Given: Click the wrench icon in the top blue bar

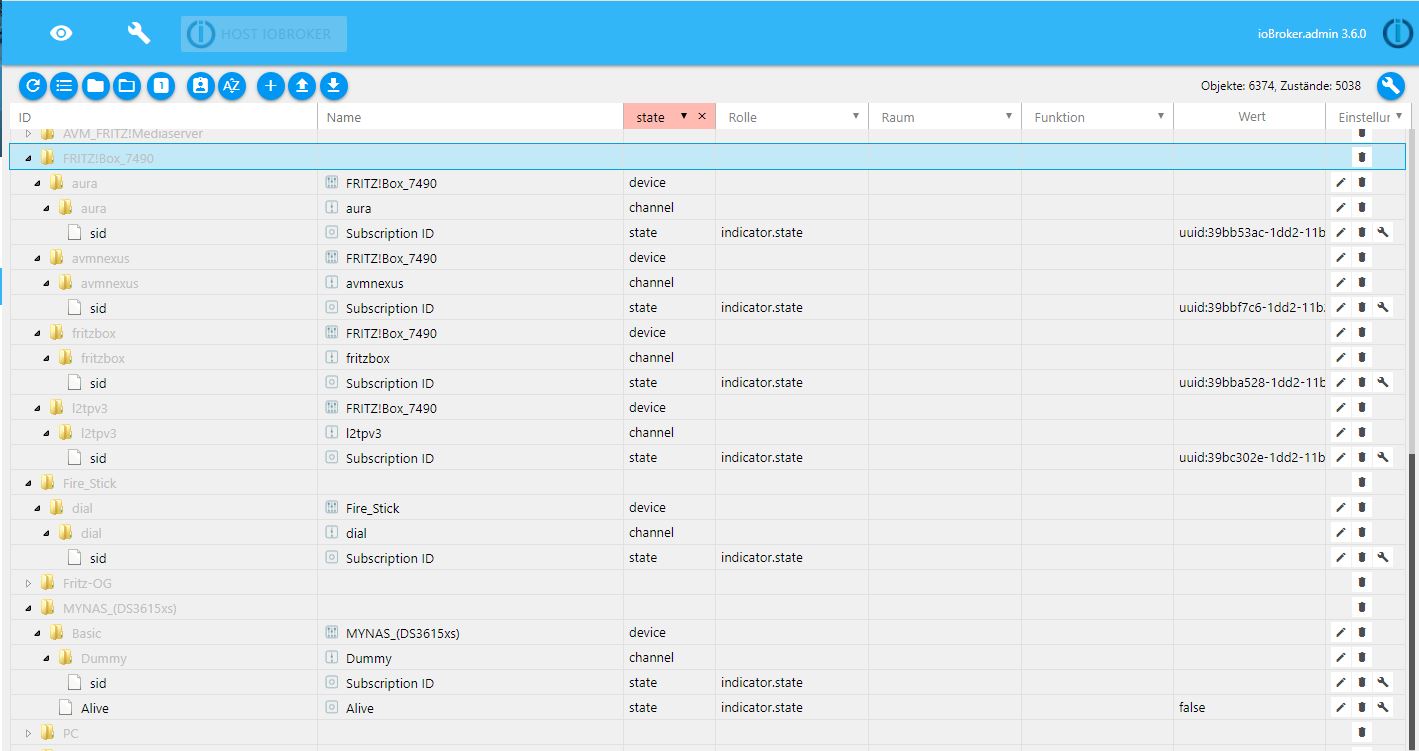Looking at the screenshot, I should click(139, 33).
